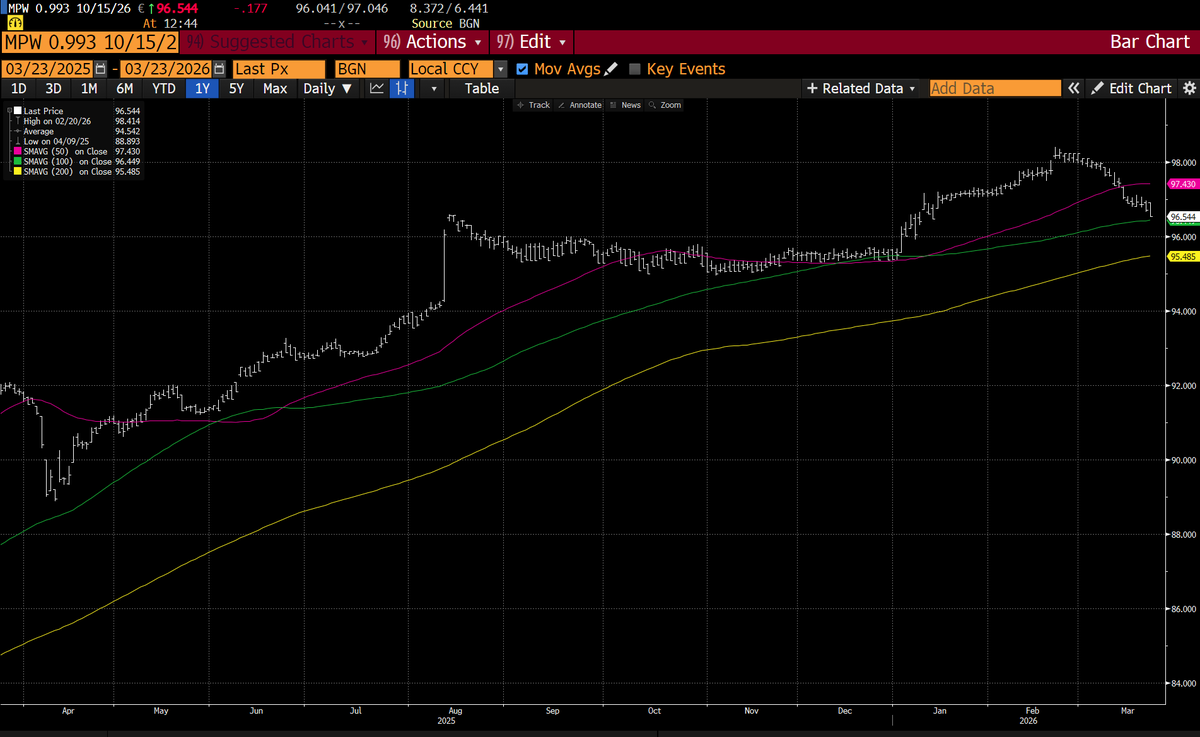Click the end date field 03/23/2026

point(165,69)
